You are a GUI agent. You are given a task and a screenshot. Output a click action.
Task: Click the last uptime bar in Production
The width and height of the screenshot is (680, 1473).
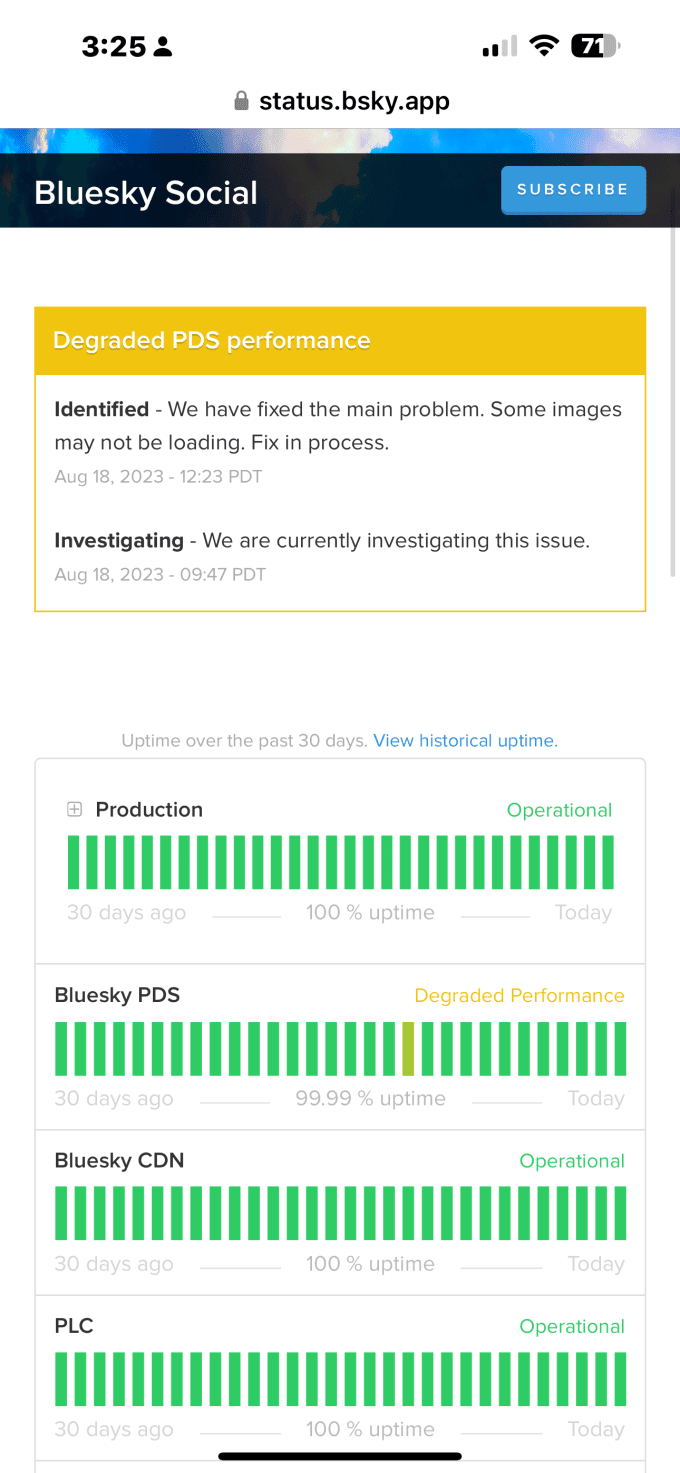[x=607, y=862]
